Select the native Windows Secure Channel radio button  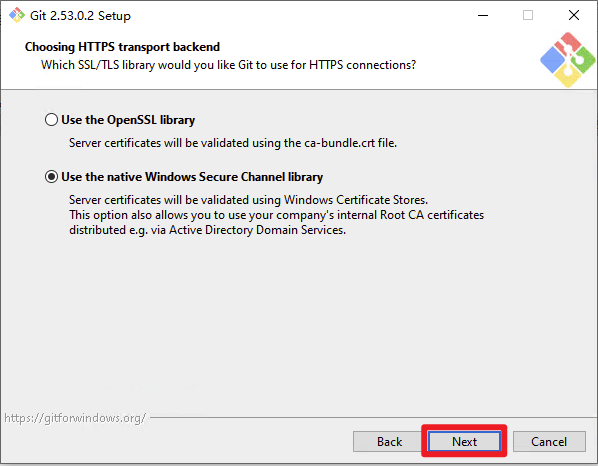click(x=51, y=177)
